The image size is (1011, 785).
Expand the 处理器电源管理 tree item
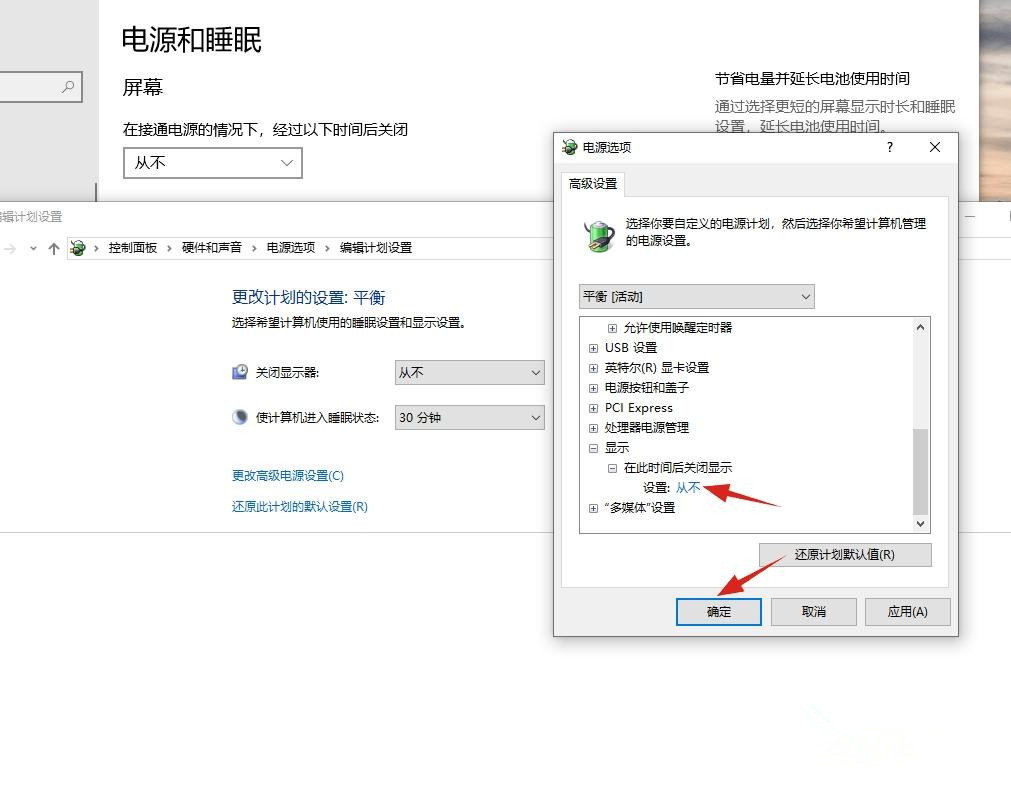tap(593, 427)
